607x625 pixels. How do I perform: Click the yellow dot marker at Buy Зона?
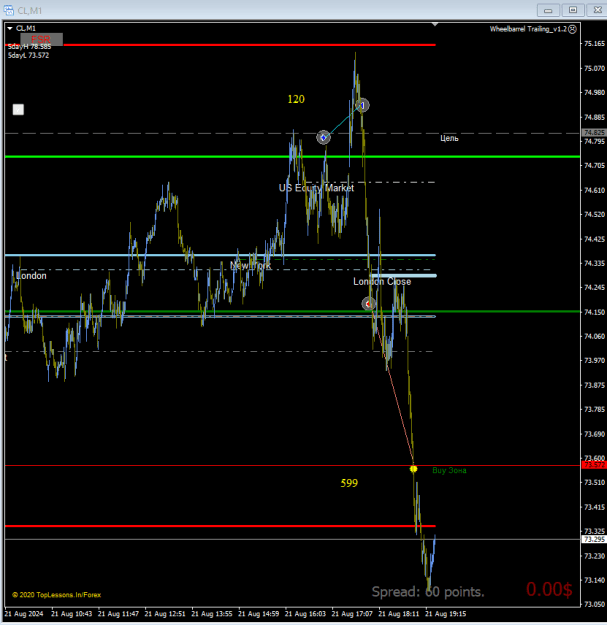413,469
